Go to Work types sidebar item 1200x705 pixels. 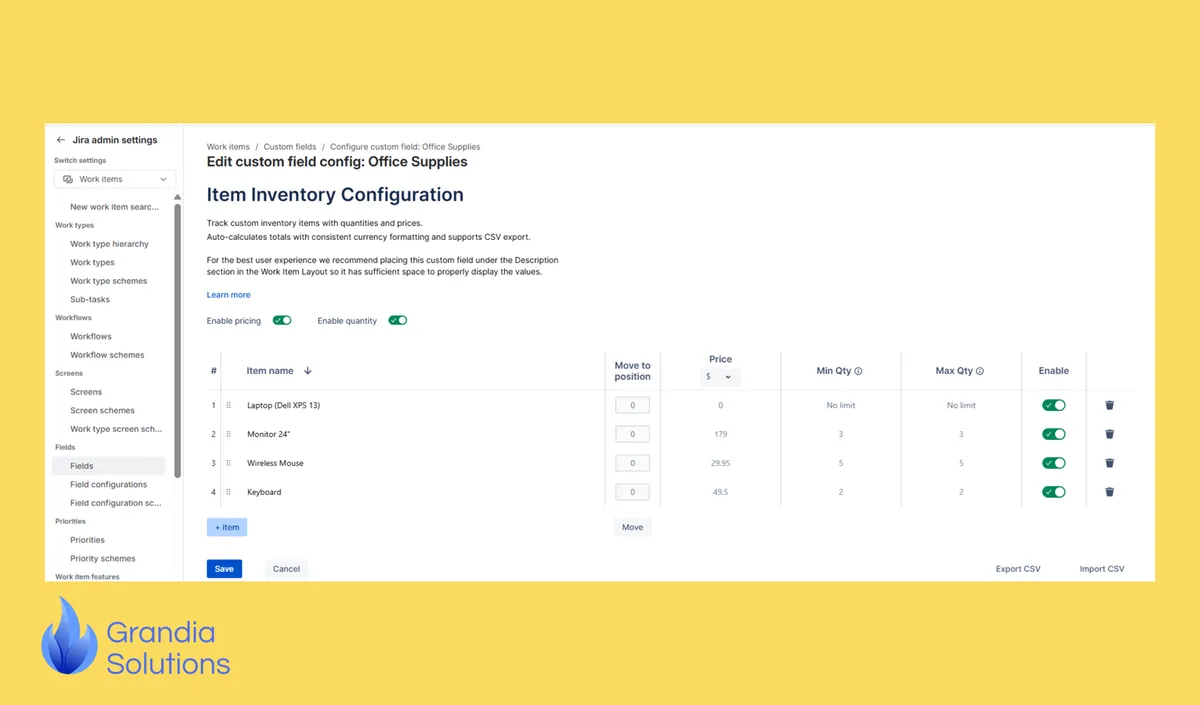click(x=92, y=263)
